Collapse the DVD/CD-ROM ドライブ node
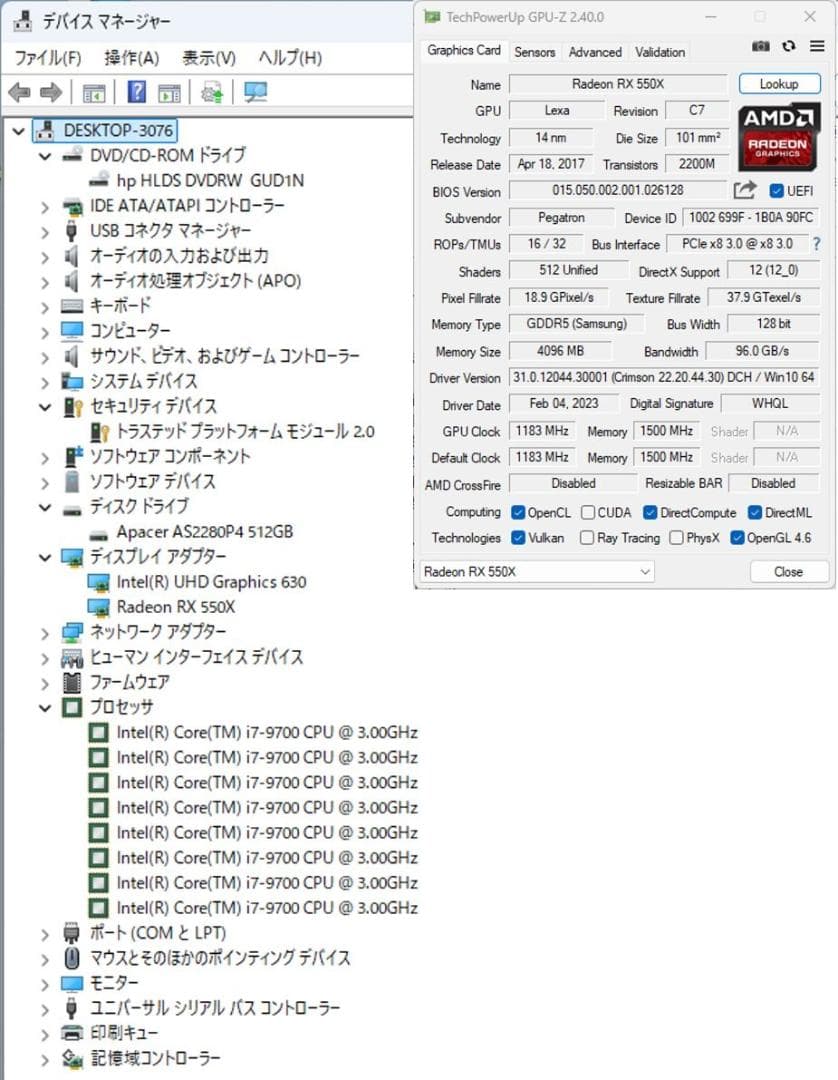 pyautogui.click(x=45, y=156)
